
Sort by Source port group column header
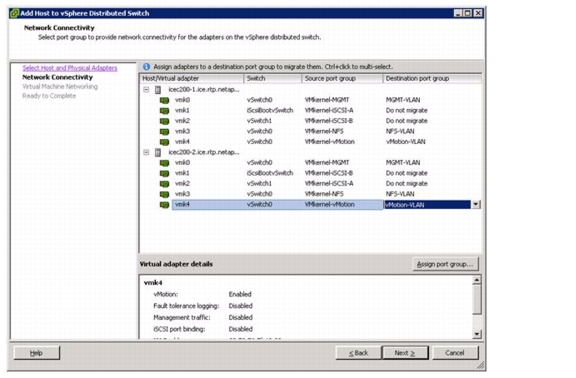tap(342, 79)
